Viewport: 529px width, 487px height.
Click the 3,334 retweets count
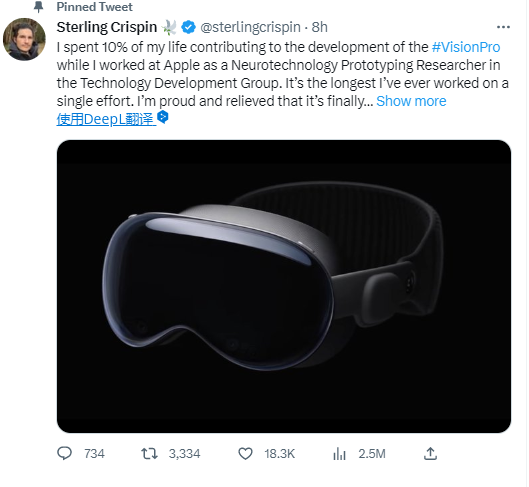(184, 454)
